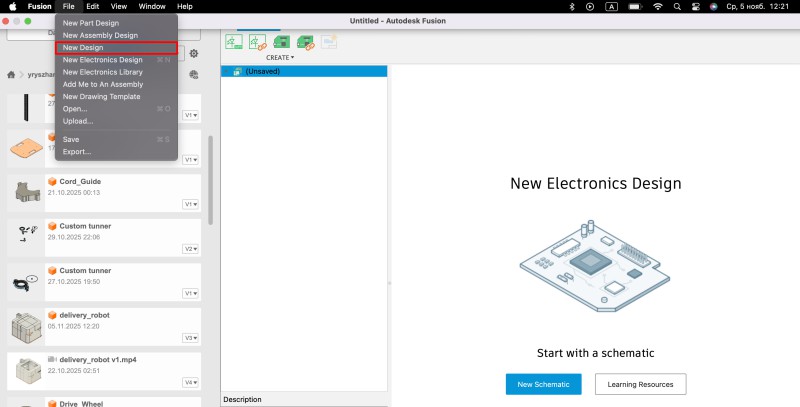Open the Window menu
Viewport: 800px width, 407px height.
(152, 7)
